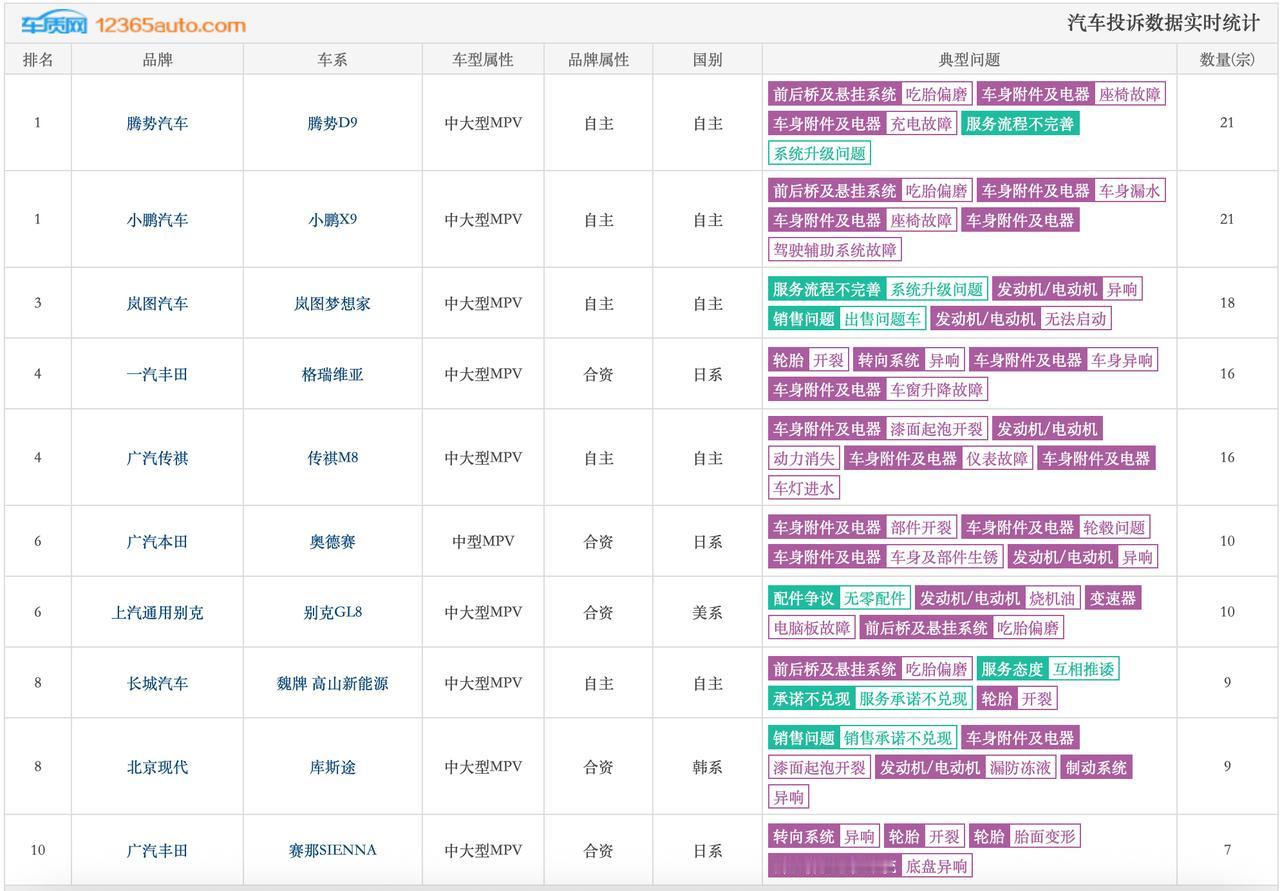1280x891 pixels.
Task: Select the 车身漏水 problem tag
Action: (x=1129, y=191)
